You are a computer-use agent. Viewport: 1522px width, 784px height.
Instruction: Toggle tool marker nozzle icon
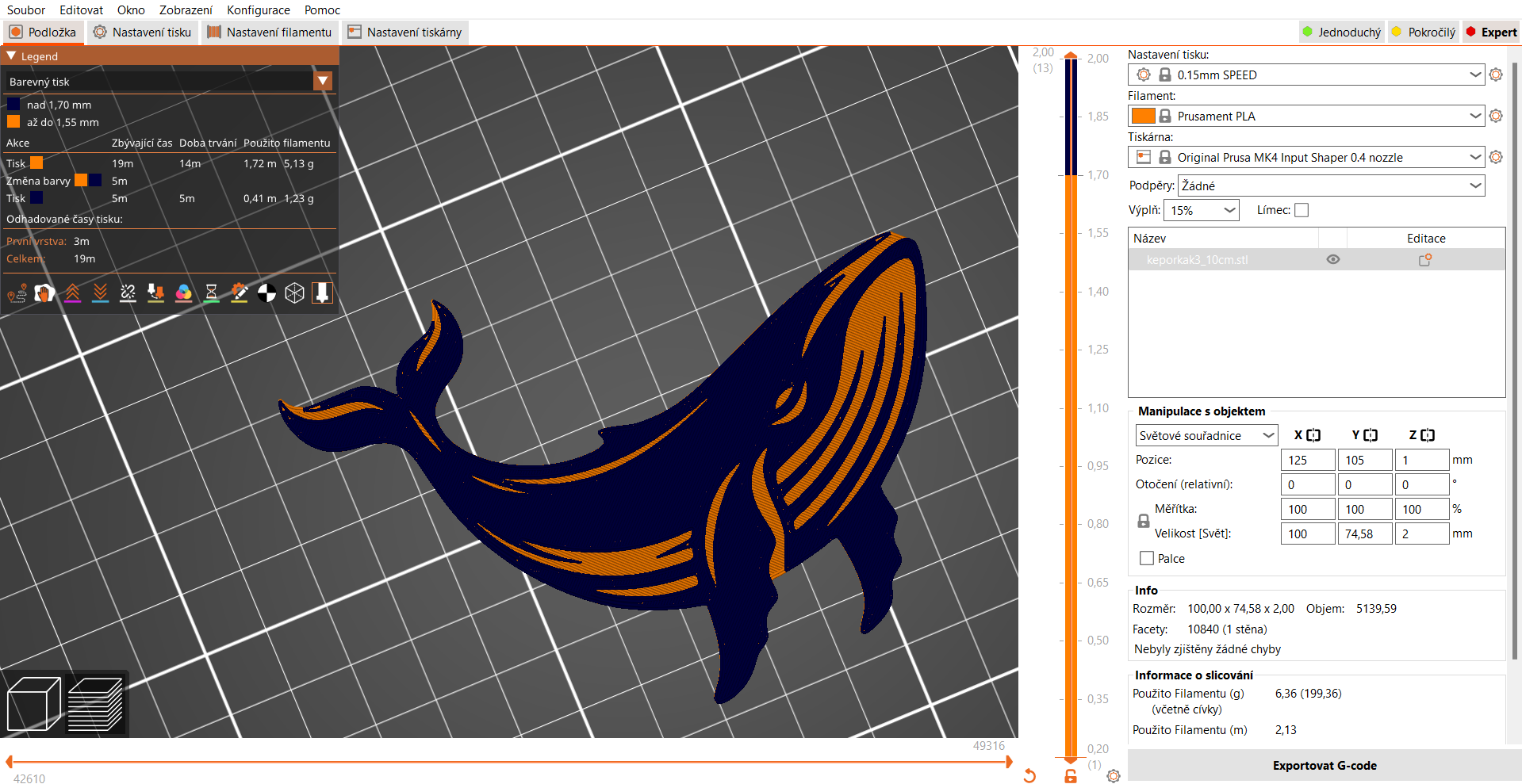pos(322,293)
